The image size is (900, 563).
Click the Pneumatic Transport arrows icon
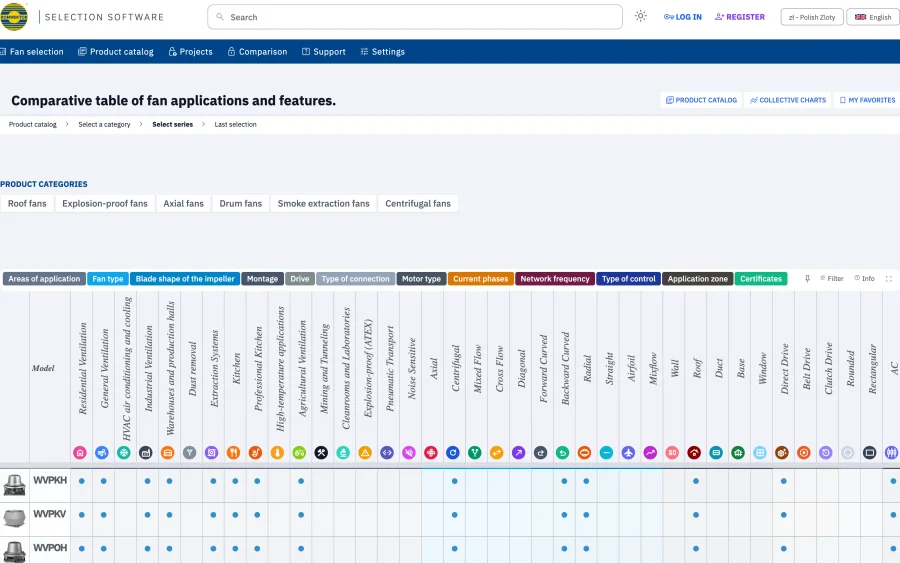pyautogui.click(x=387, y=453)
